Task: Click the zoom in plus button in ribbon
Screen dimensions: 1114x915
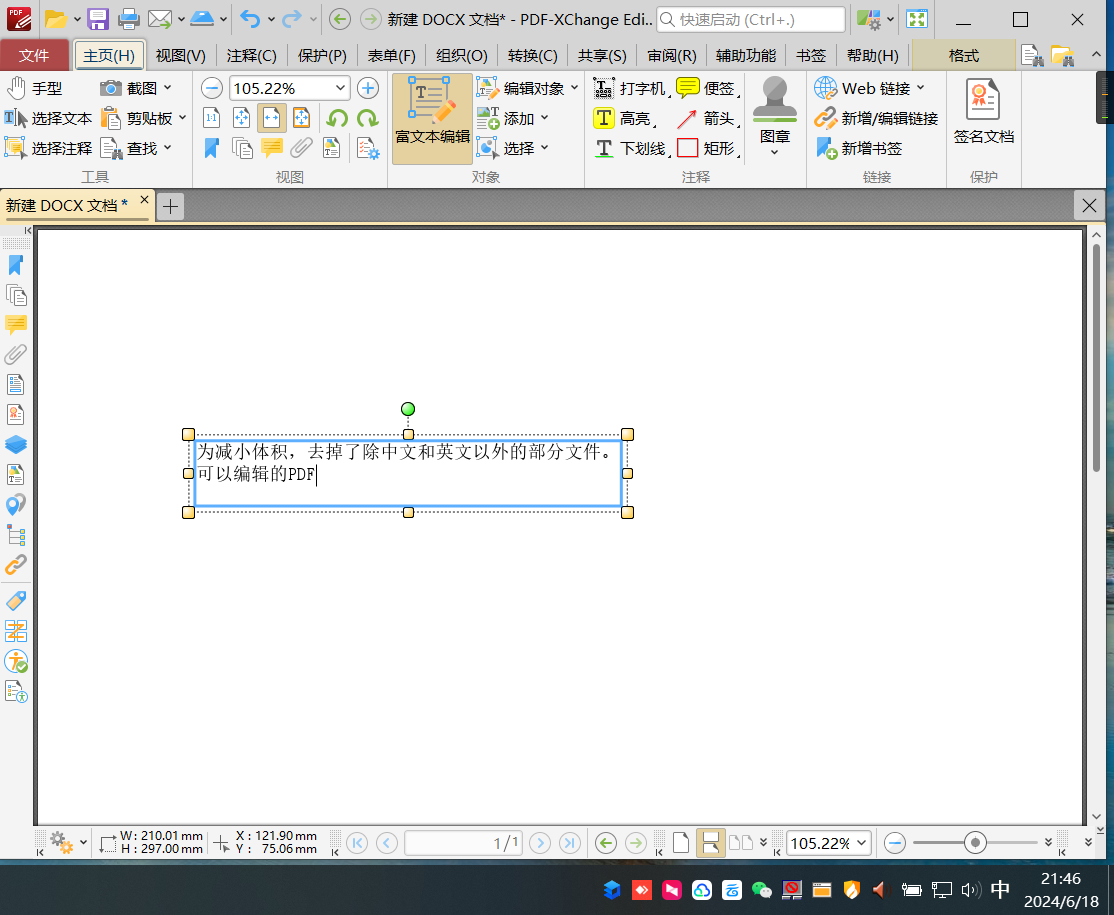Action: click(368, 88)
